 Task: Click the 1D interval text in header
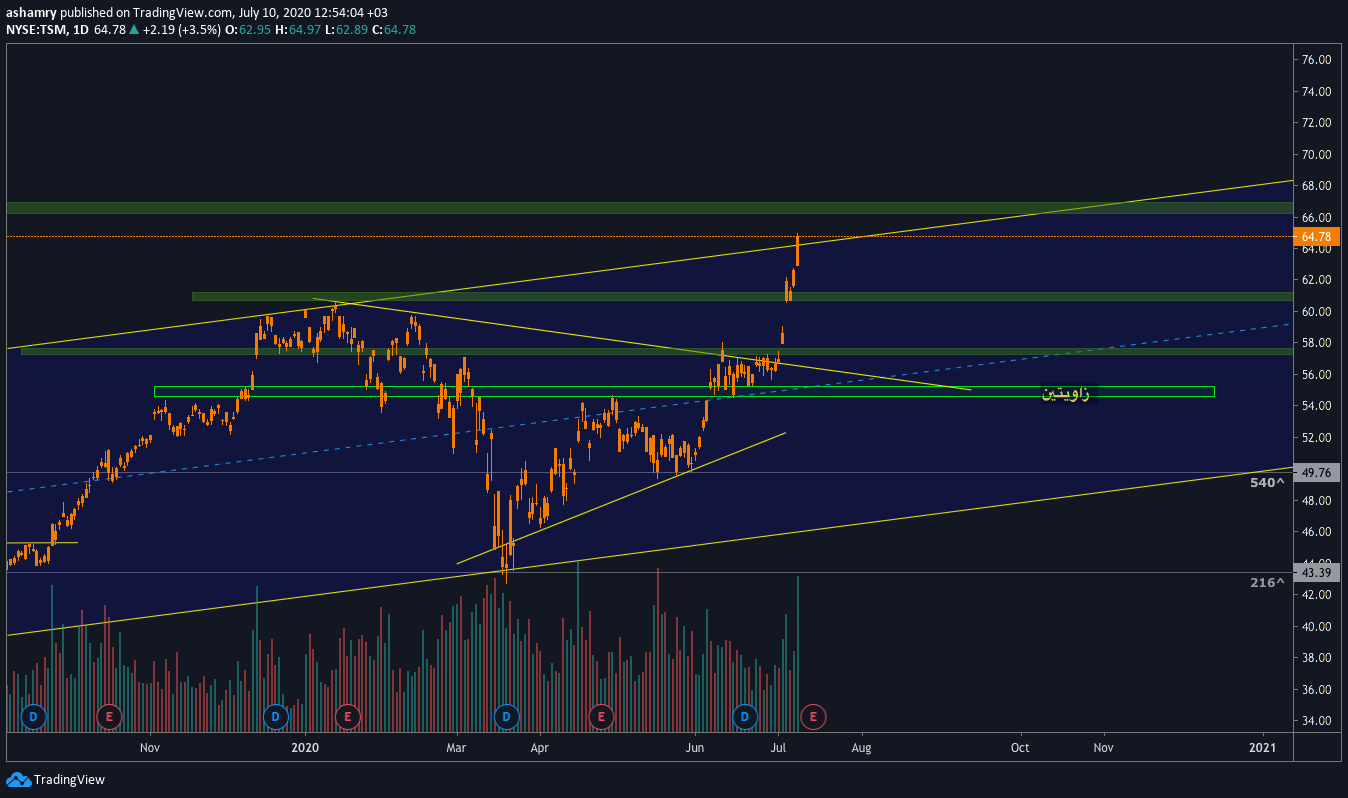pyautogui.click(x=81, y=30)
